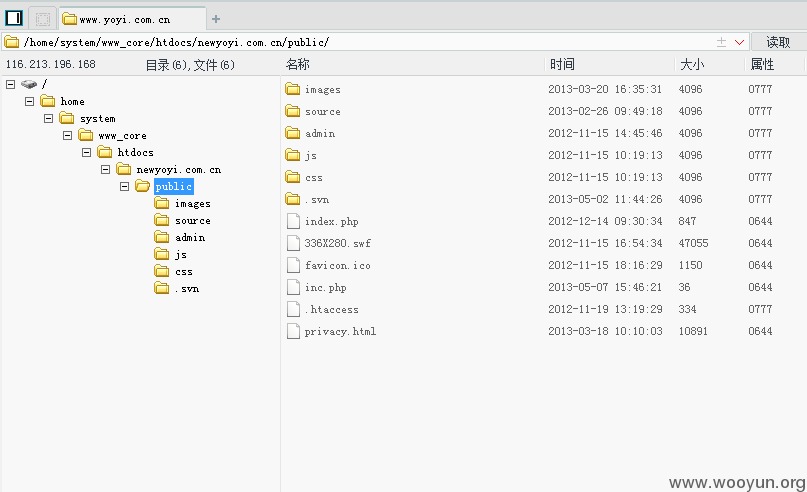Toggle the sidebar panel icon
The width and height of the screenshot is (807, 492).
(x=14, y=18)
